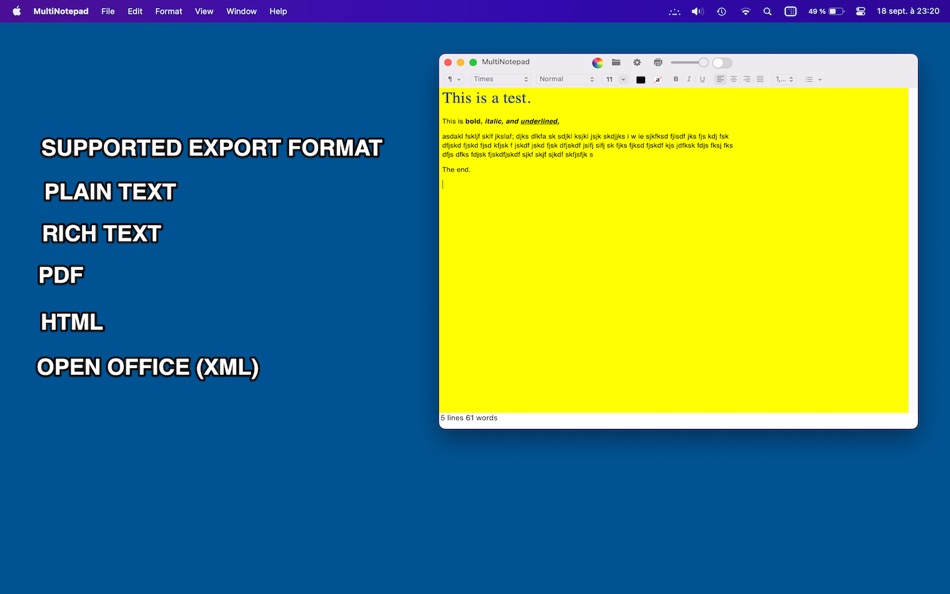Open the Help menu
950x594 pixels.
pyautogui.click(x=278, y=11)
